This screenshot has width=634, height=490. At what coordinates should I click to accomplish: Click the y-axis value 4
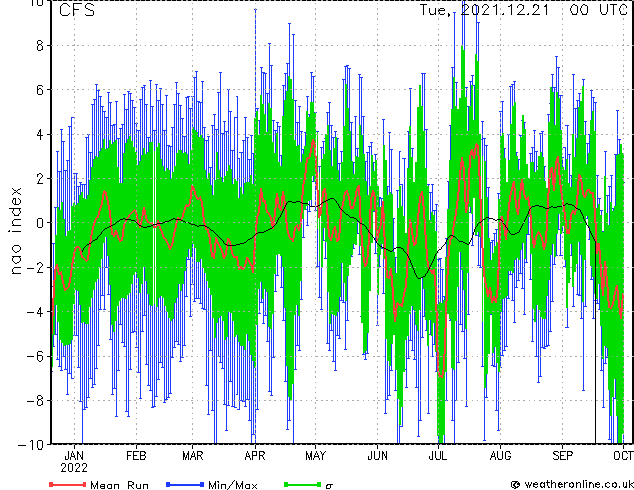(x=40, y=134)
